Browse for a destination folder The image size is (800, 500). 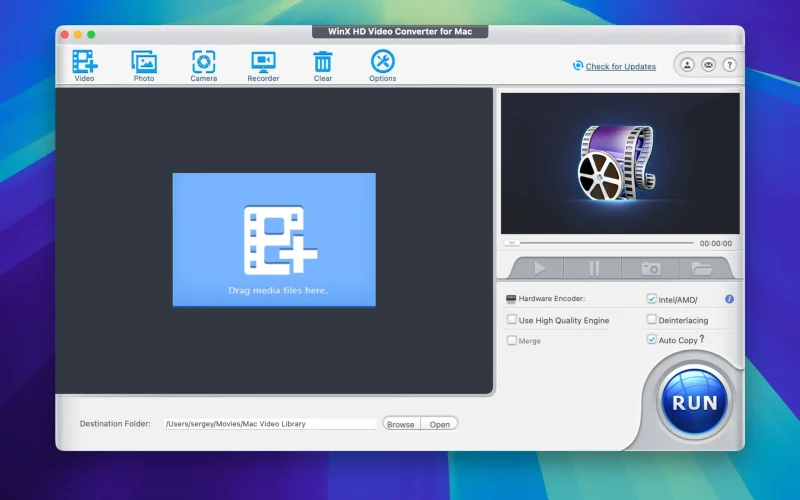click(x=401, y=424)
